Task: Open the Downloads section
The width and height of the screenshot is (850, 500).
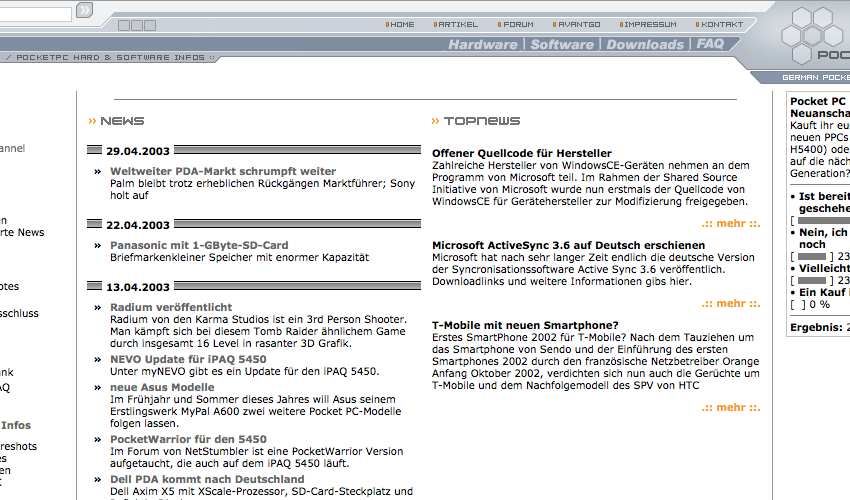Action: pyautogui.click(x=645, y=44)
